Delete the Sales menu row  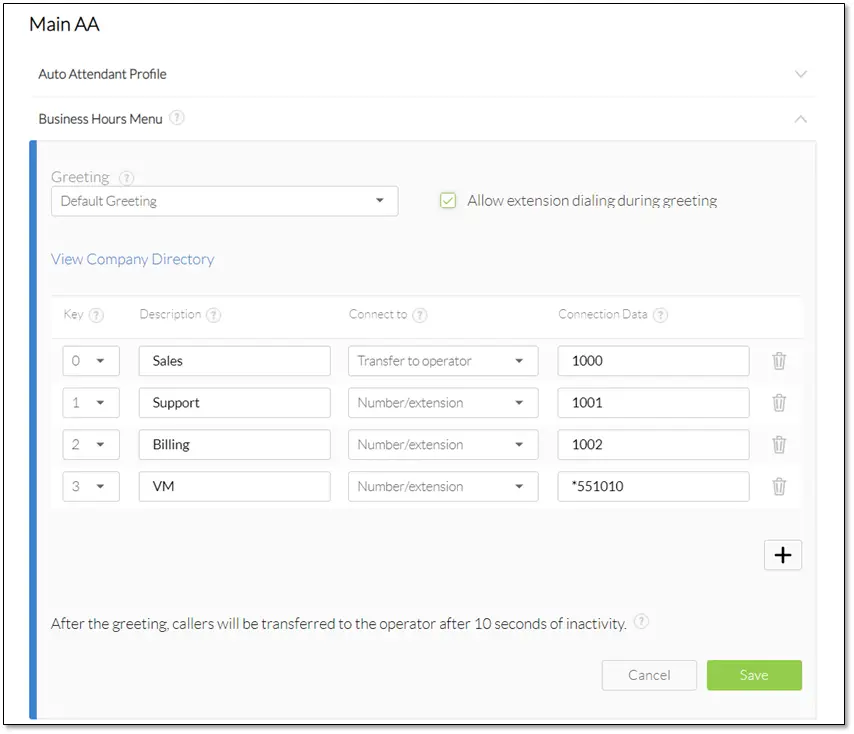pyautogui.click(x=779, y=361)
